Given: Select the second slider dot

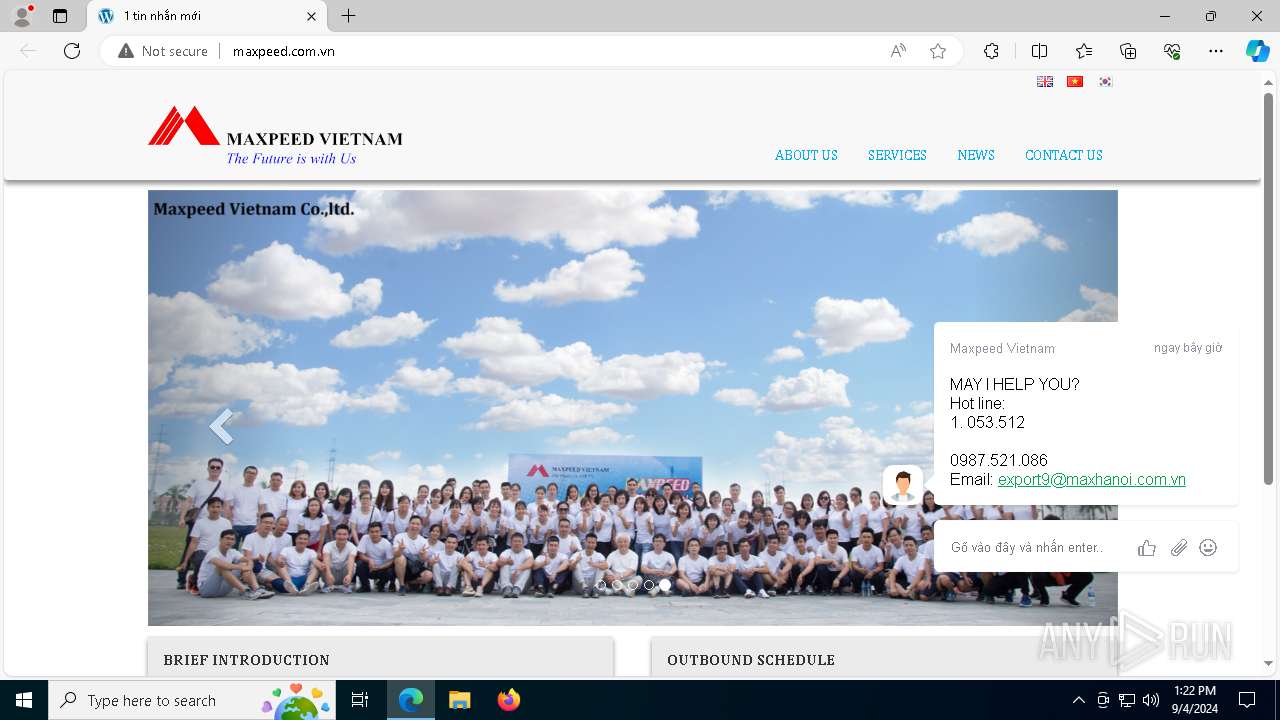Looking at the screenshot, I should [617, 585].
